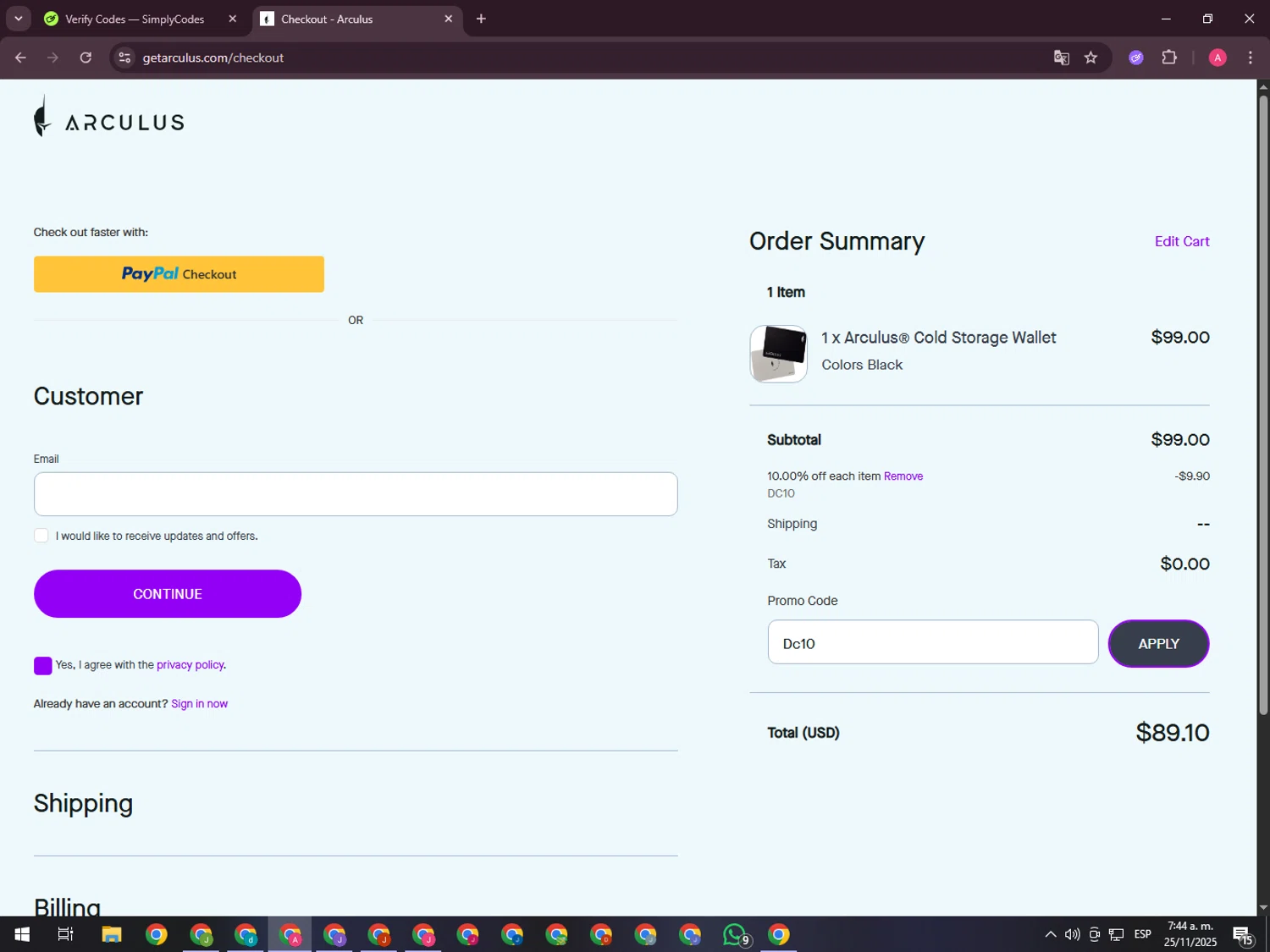Click the Colors Black variant text
The image size is (1270, 952).
click(862, 365)
